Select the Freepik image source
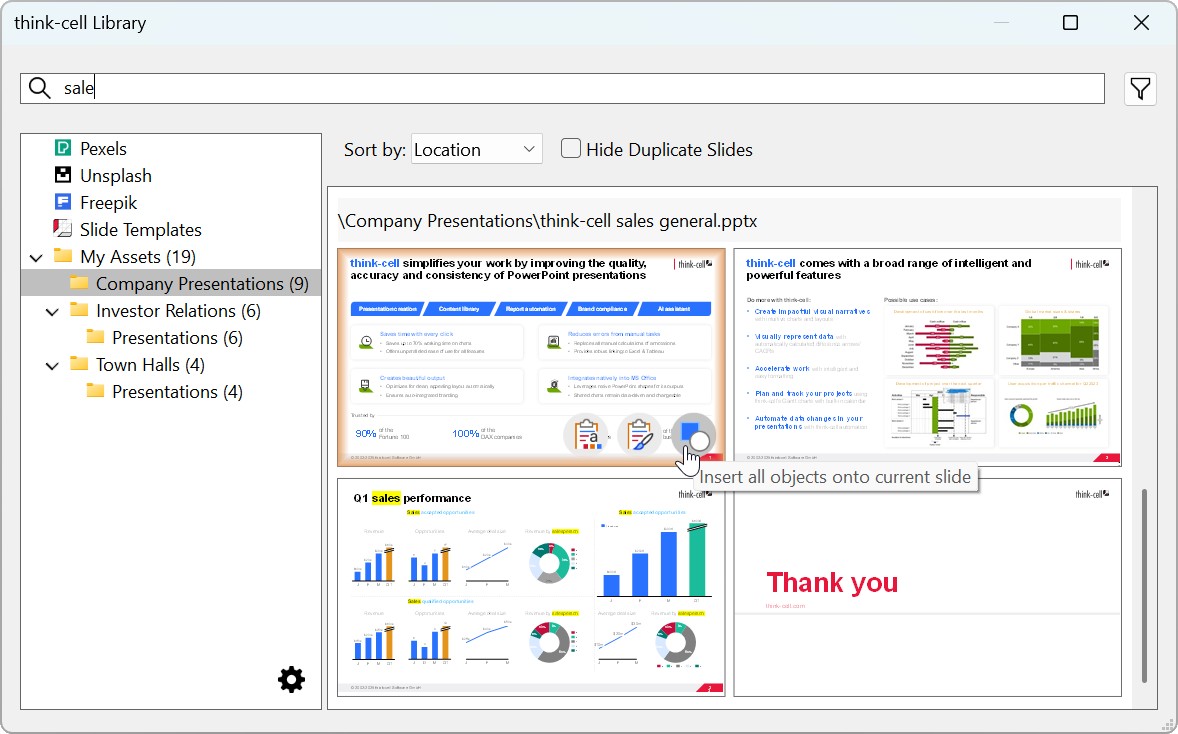 [108, 203]
